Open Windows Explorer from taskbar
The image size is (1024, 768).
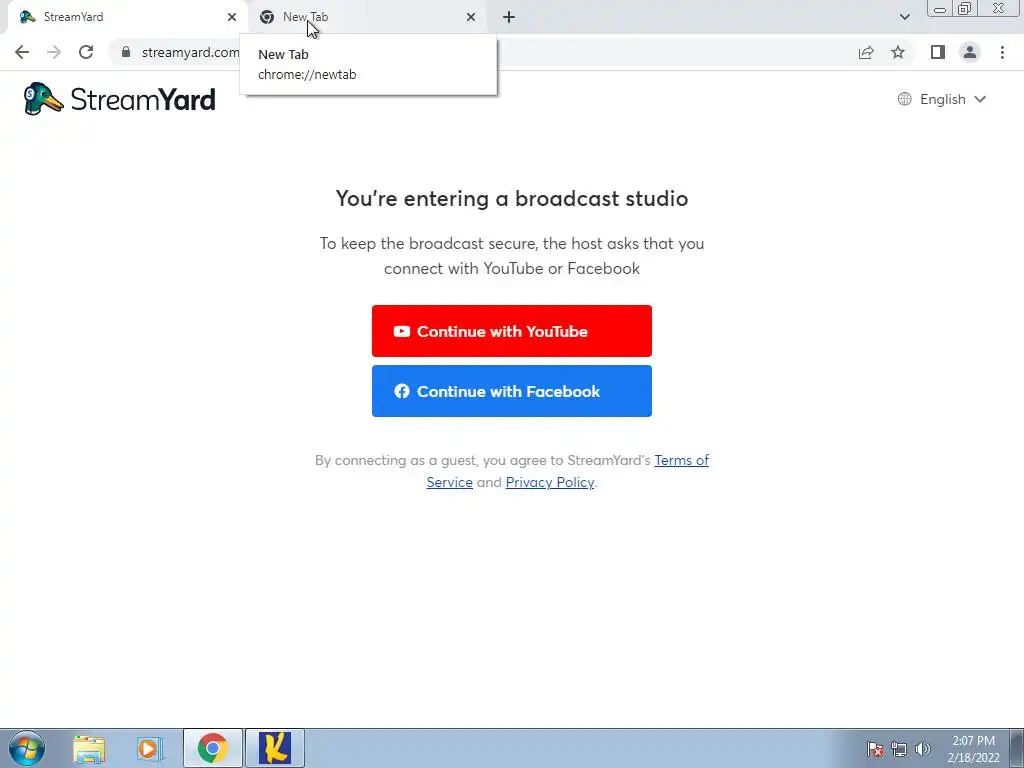[x=89, y=748]
